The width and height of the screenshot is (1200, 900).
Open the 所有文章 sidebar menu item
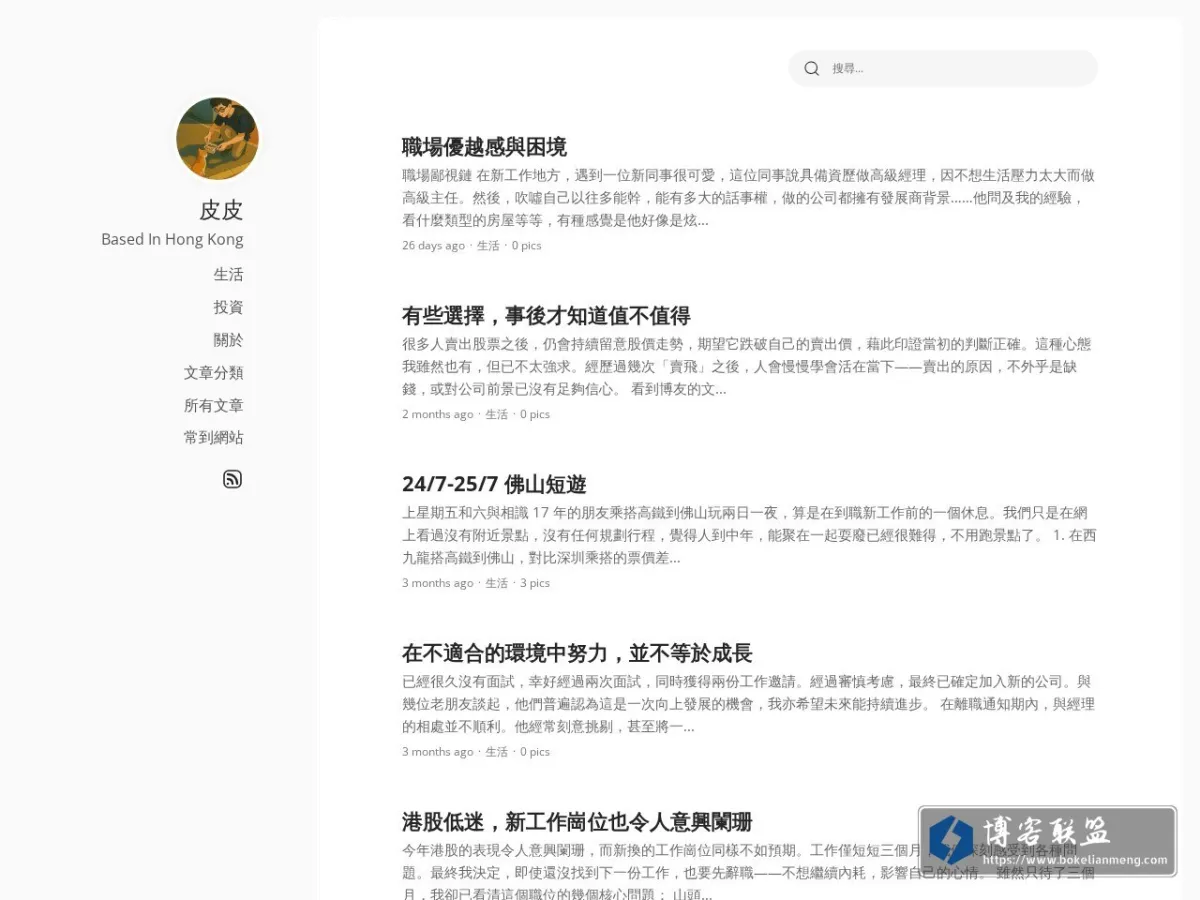click(213, 405)
